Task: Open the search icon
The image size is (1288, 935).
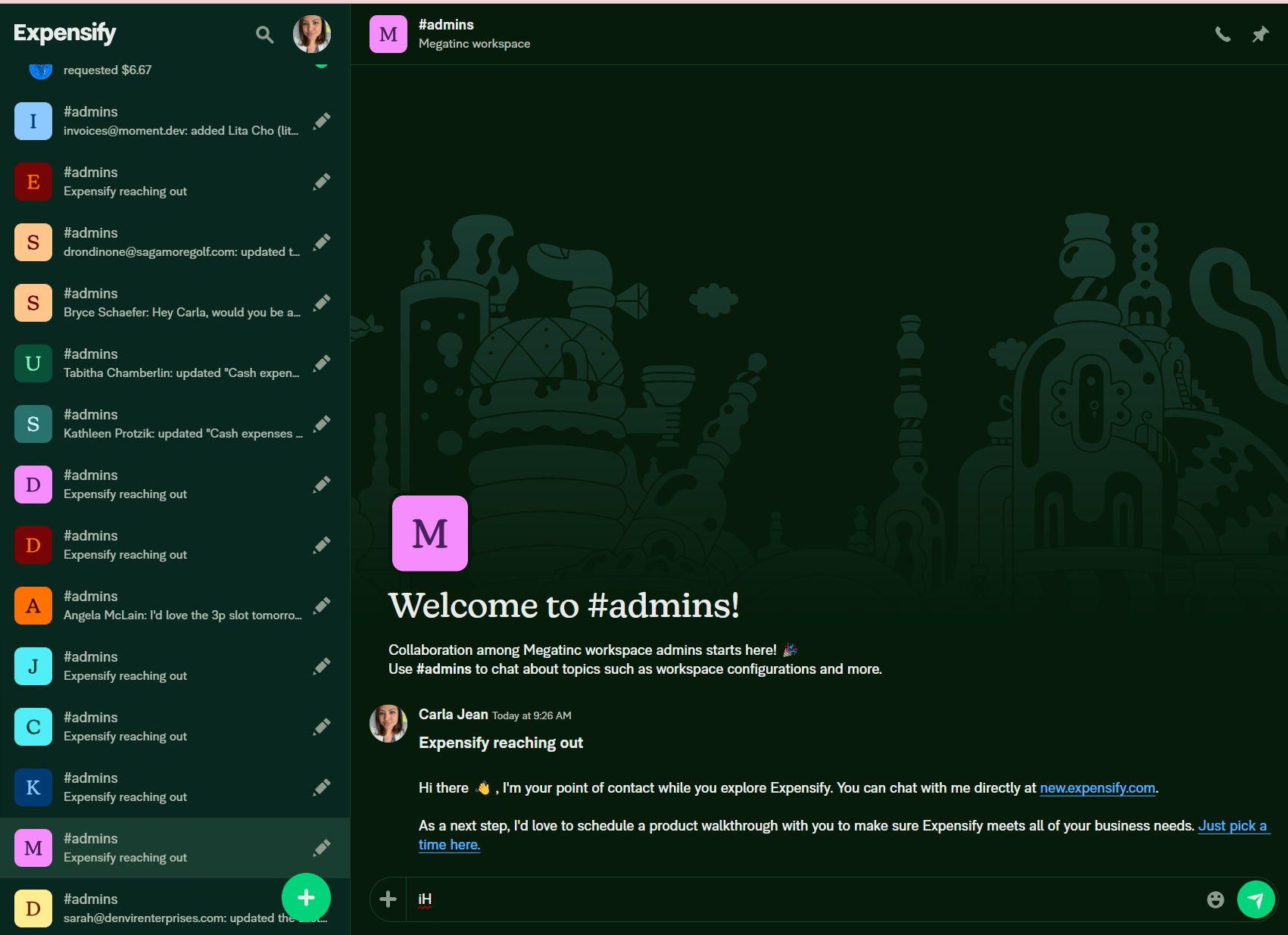Action: [x=264, y=34]
